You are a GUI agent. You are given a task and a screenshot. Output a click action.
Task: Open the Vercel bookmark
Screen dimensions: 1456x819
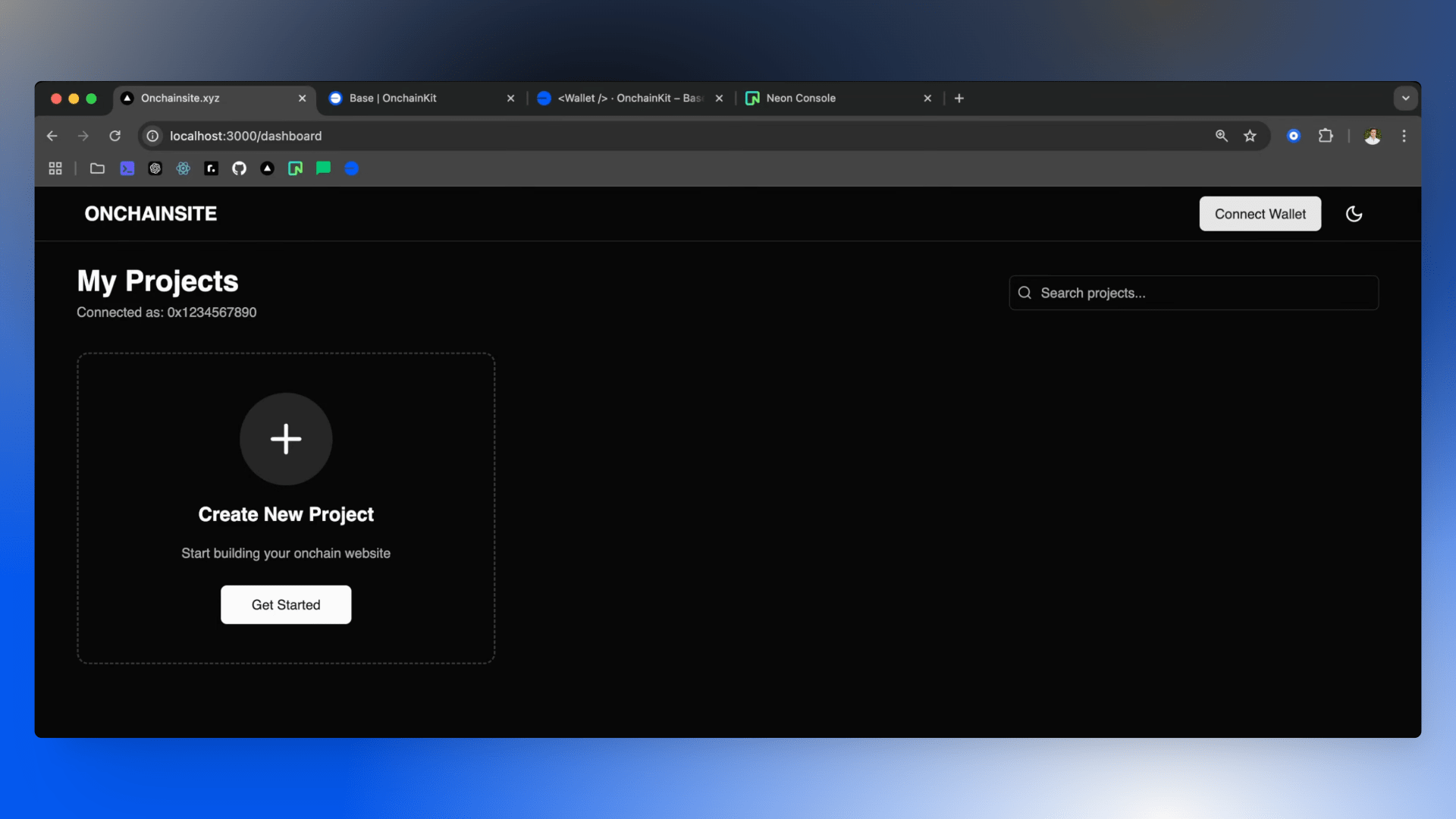click(x=267, y=168)
